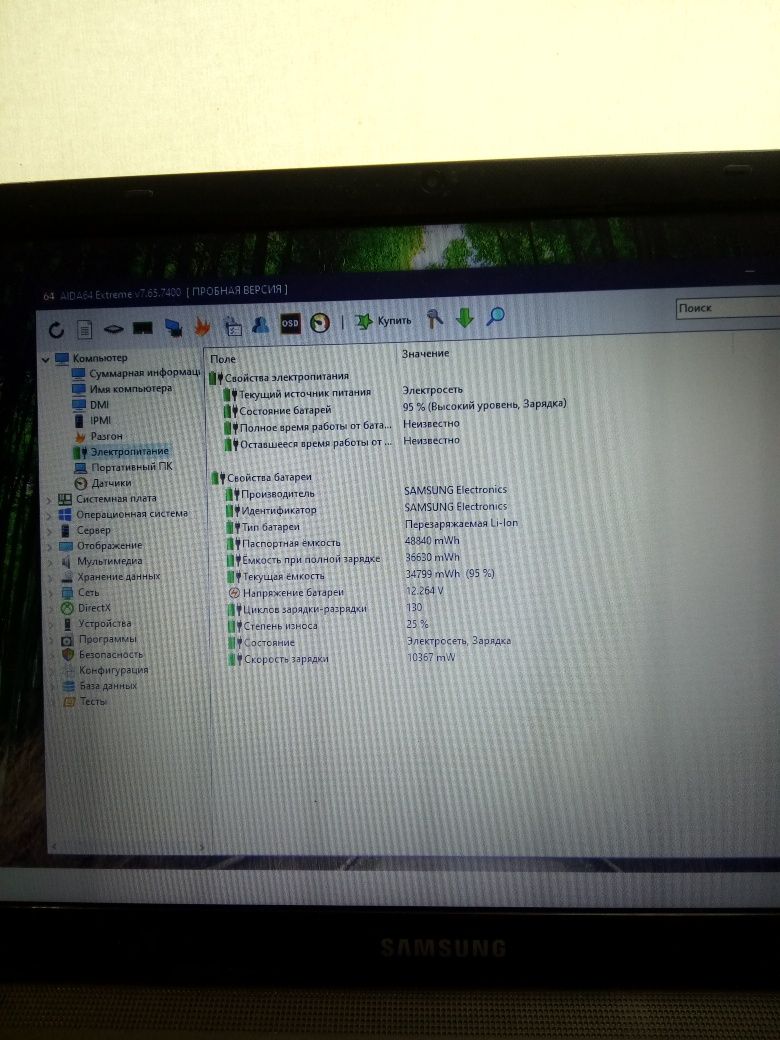
Task: Click the Значение column header
Action: tap(426, 354)
